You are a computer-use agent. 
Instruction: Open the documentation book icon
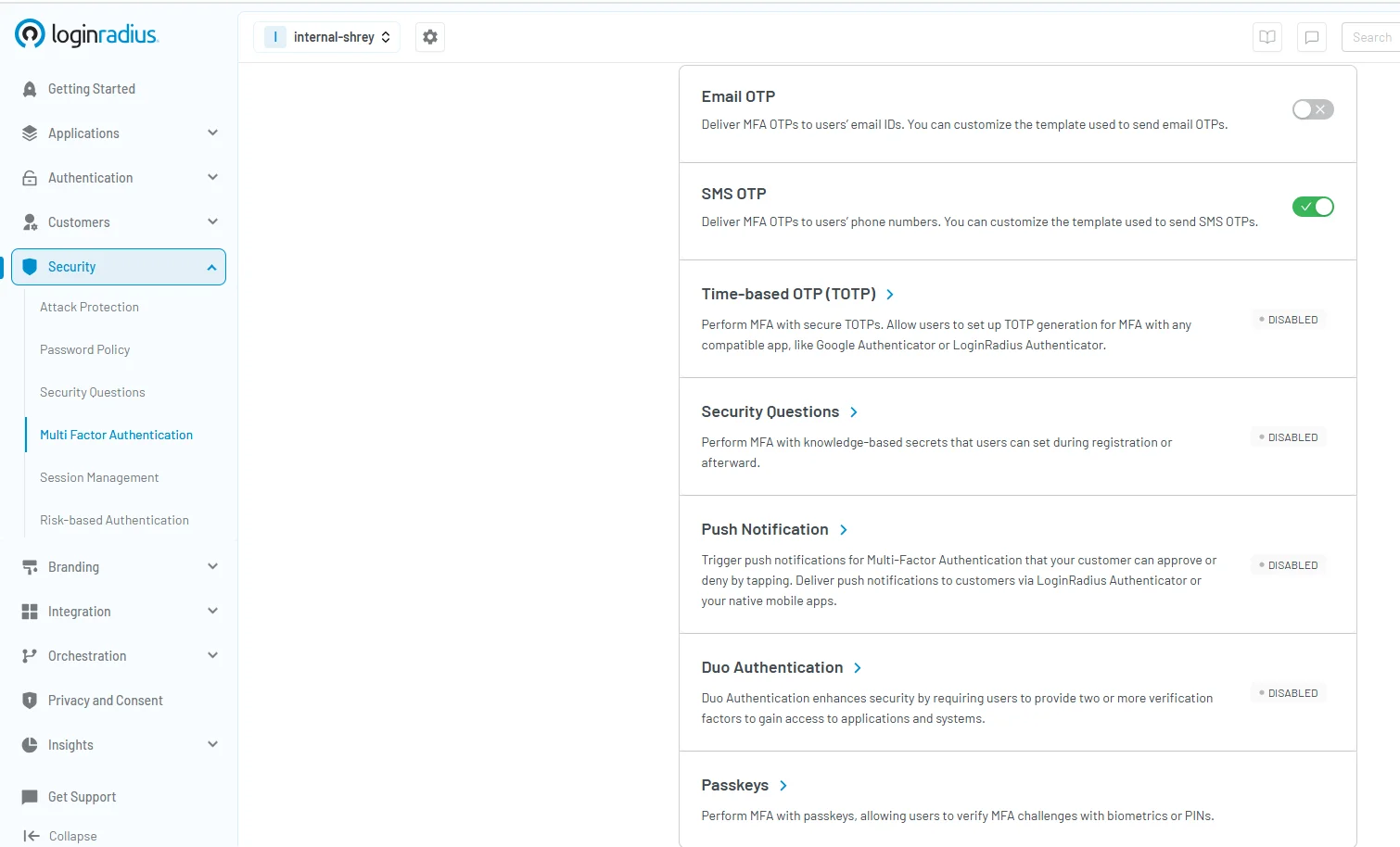click(1266, 37)
